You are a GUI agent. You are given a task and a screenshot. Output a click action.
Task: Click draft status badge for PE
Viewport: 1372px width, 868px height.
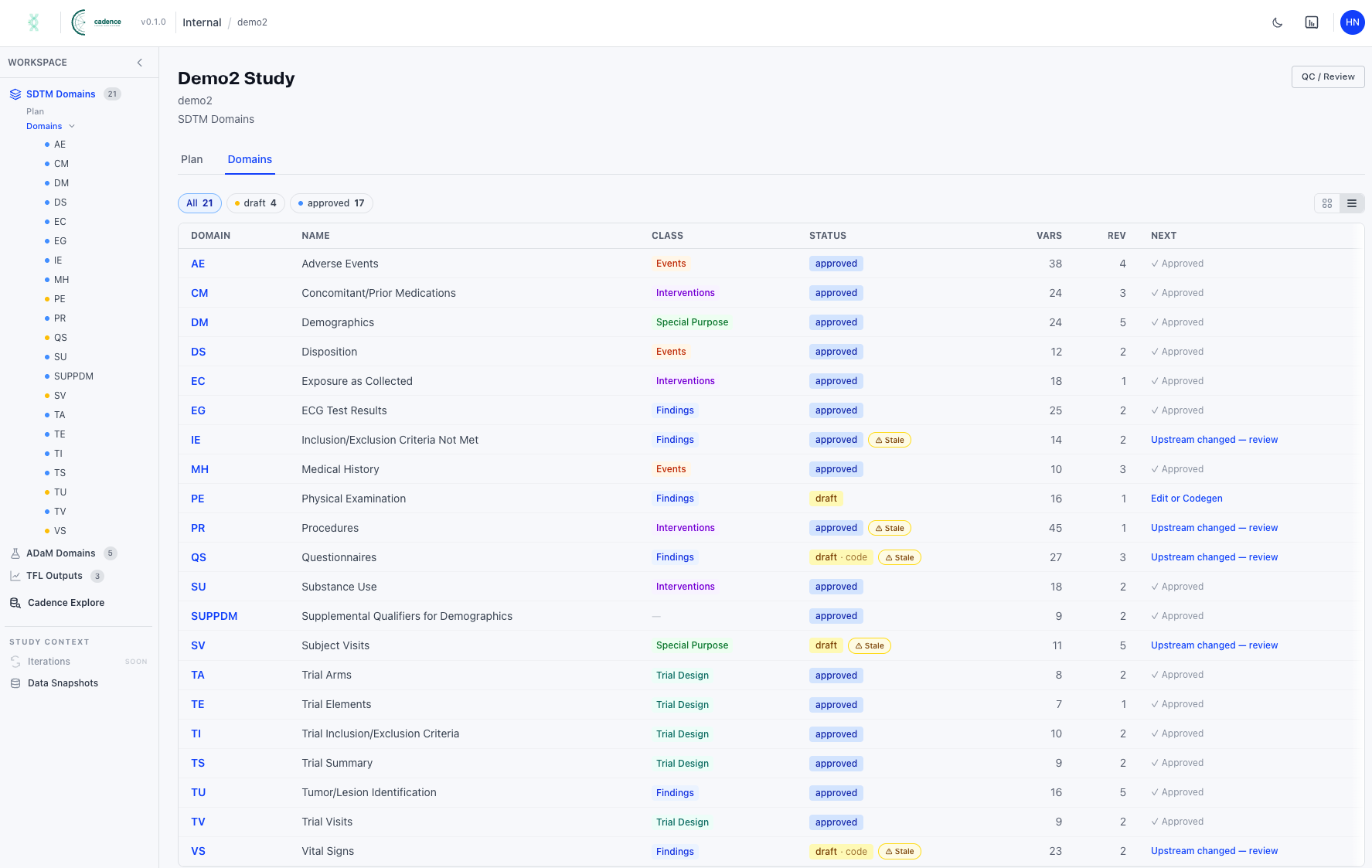tap(826, 499)
